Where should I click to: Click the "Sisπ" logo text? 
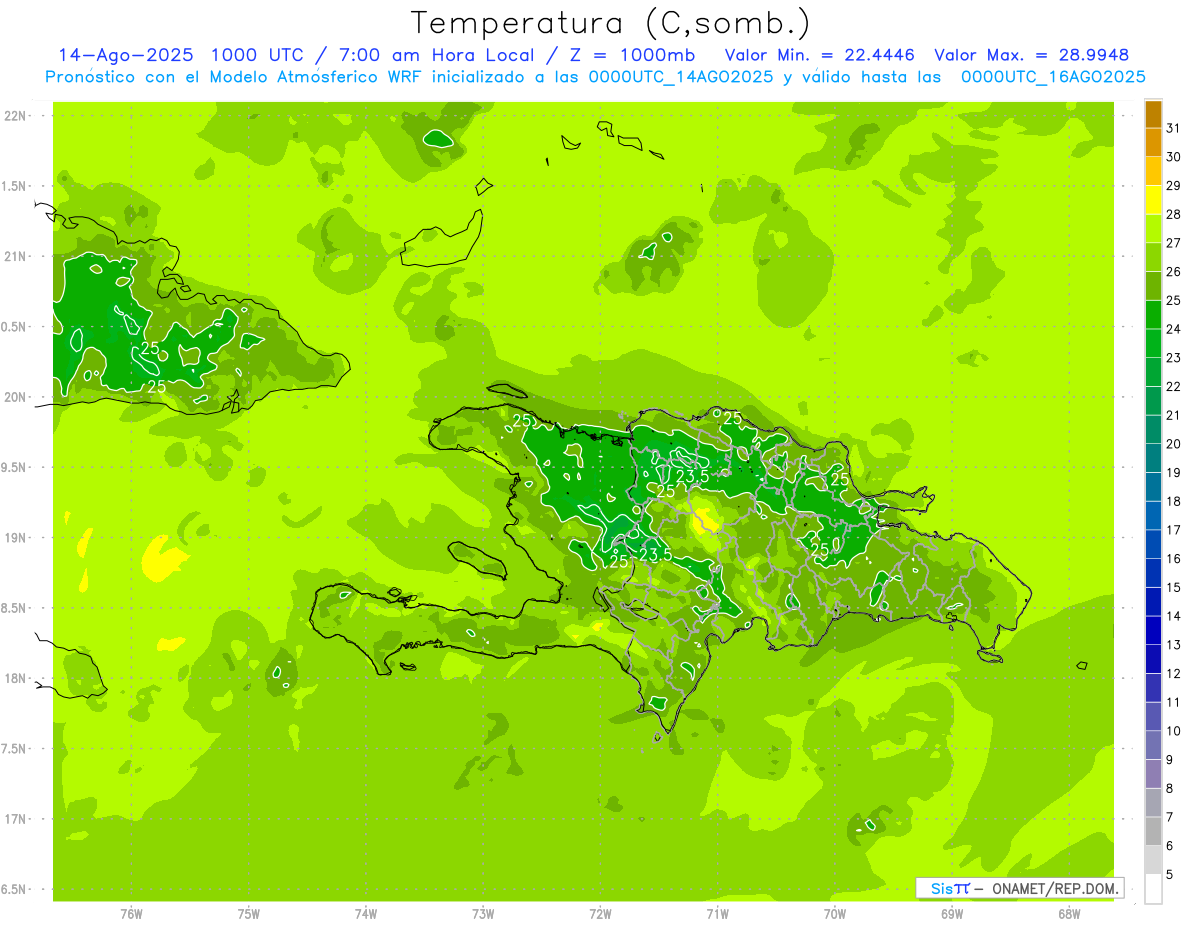[950, 888]
